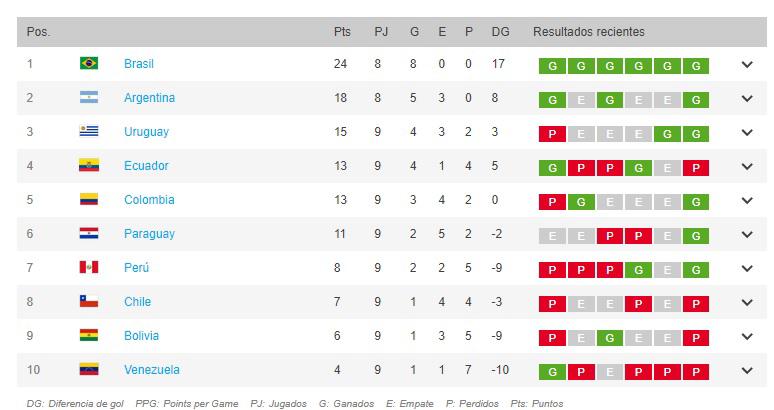Image resolution: width=774 pixels, height=410 pixels.
Task: Click the Venezuela flag icon
Action: tap(88, 370)
